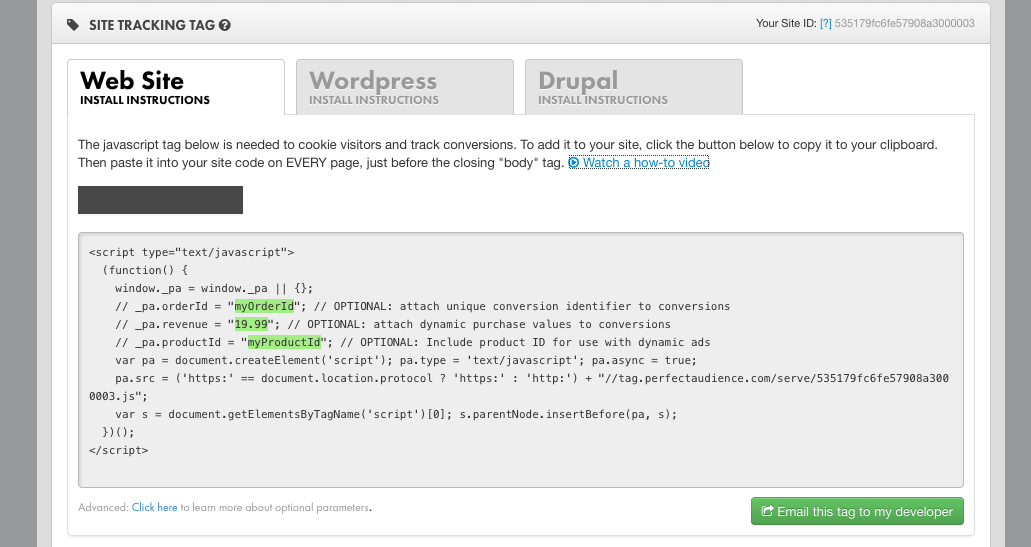Click the window._pa = window._pa || {}; line

[x=214, y=288]
